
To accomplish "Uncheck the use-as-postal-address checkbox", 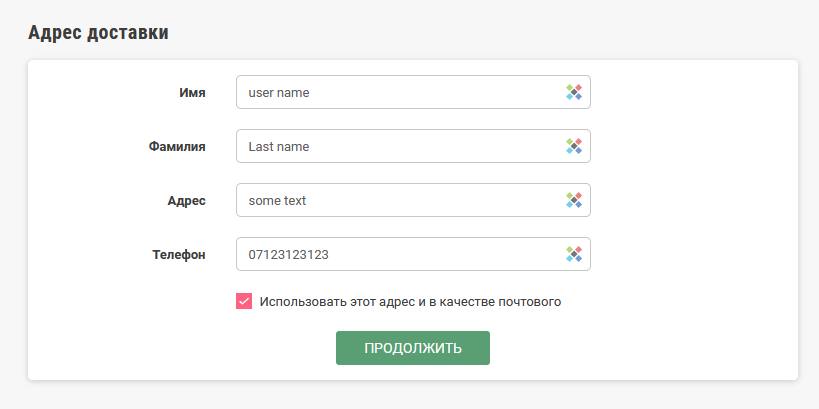I will [244, 301].
